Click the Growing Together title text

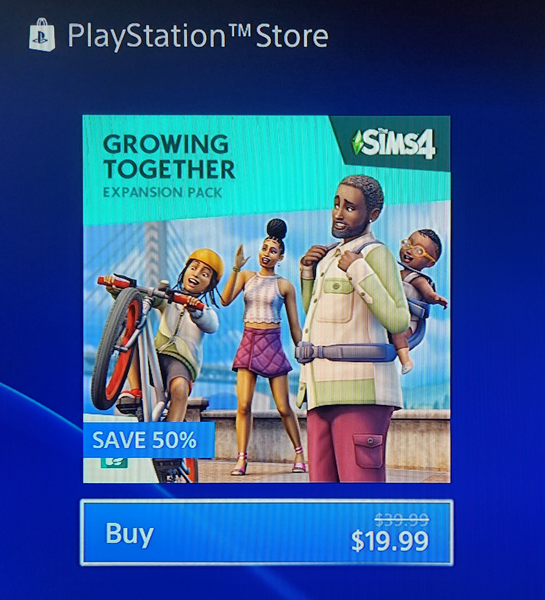pos(168,157)
